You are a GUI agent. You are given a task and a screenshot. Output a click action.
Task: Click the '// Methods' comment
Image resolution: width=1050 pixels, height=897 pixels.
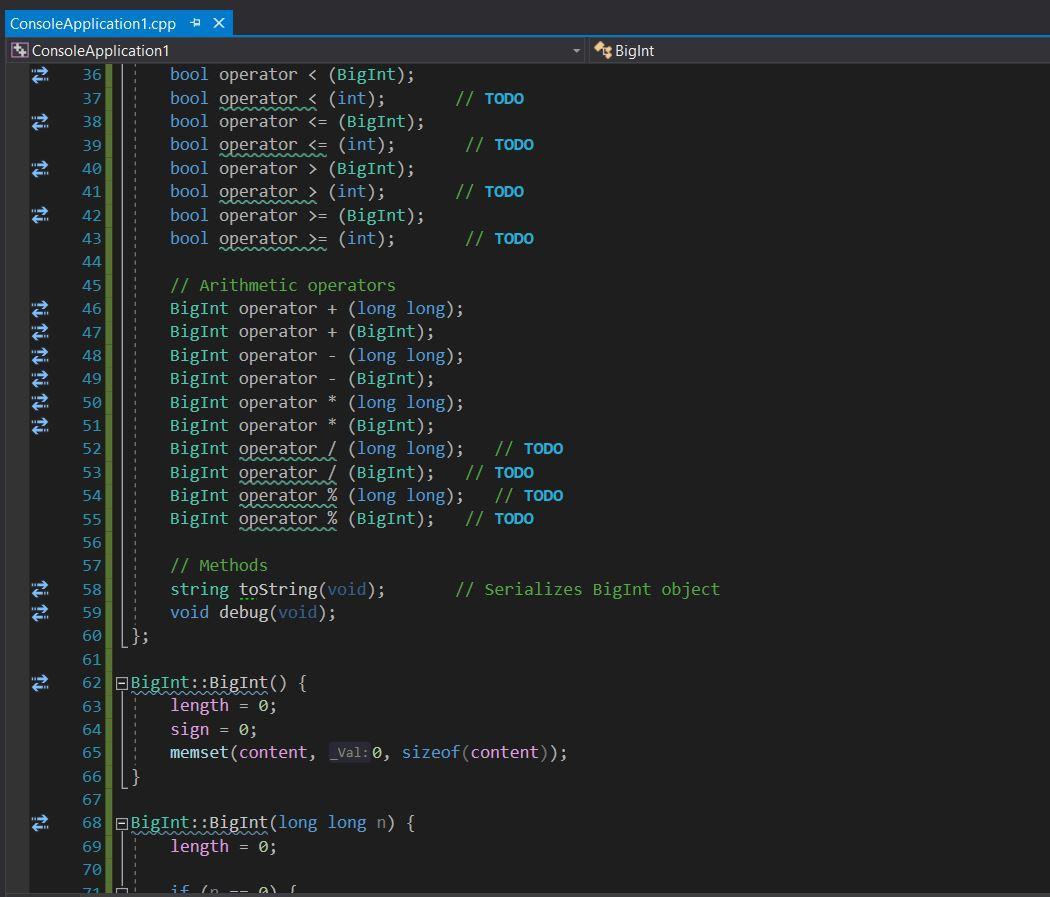pos(219,566)
